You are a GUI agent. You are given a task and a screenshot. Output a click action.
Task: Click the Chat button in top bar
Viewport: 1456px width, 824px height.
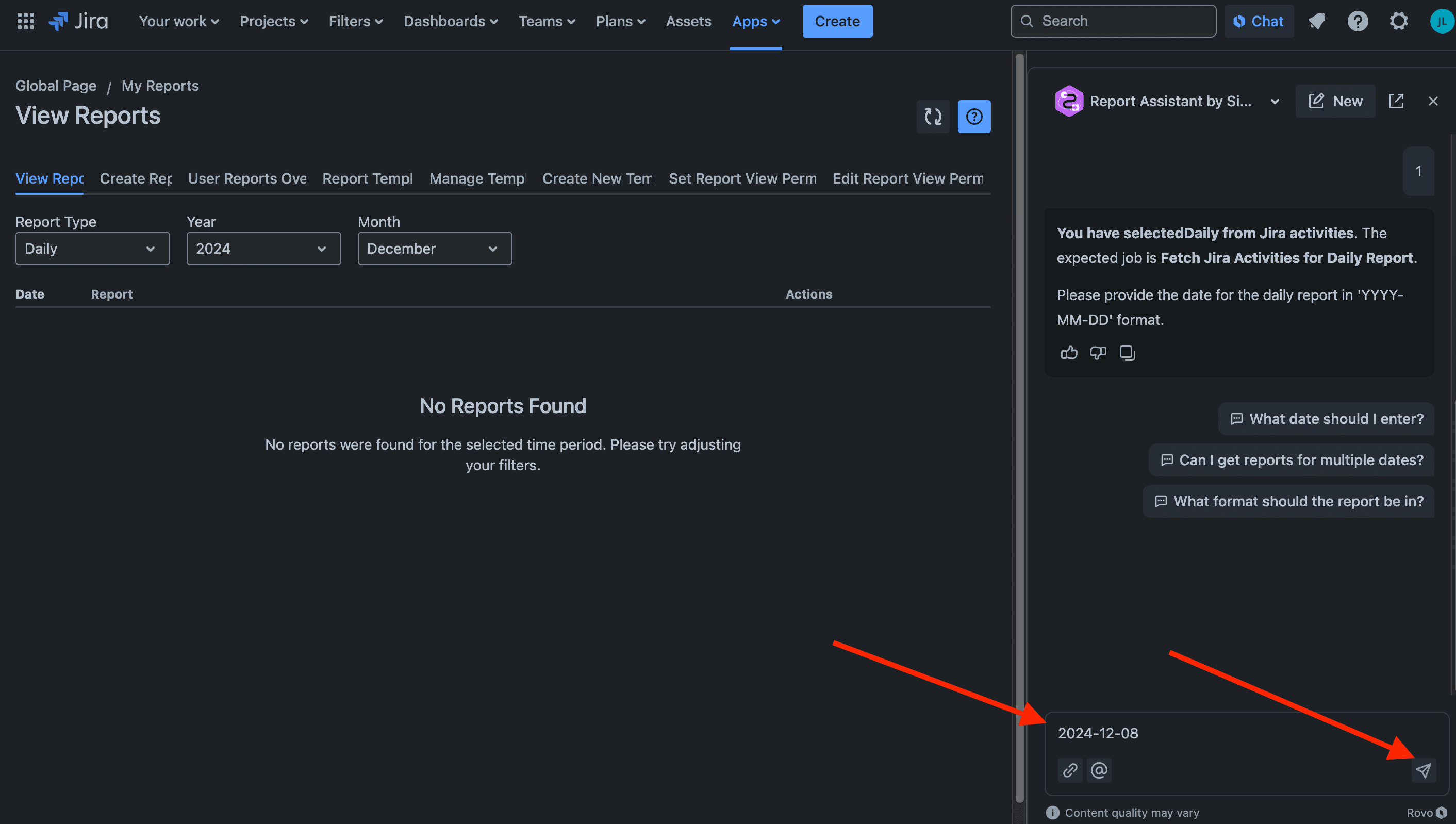point(1259,21)
